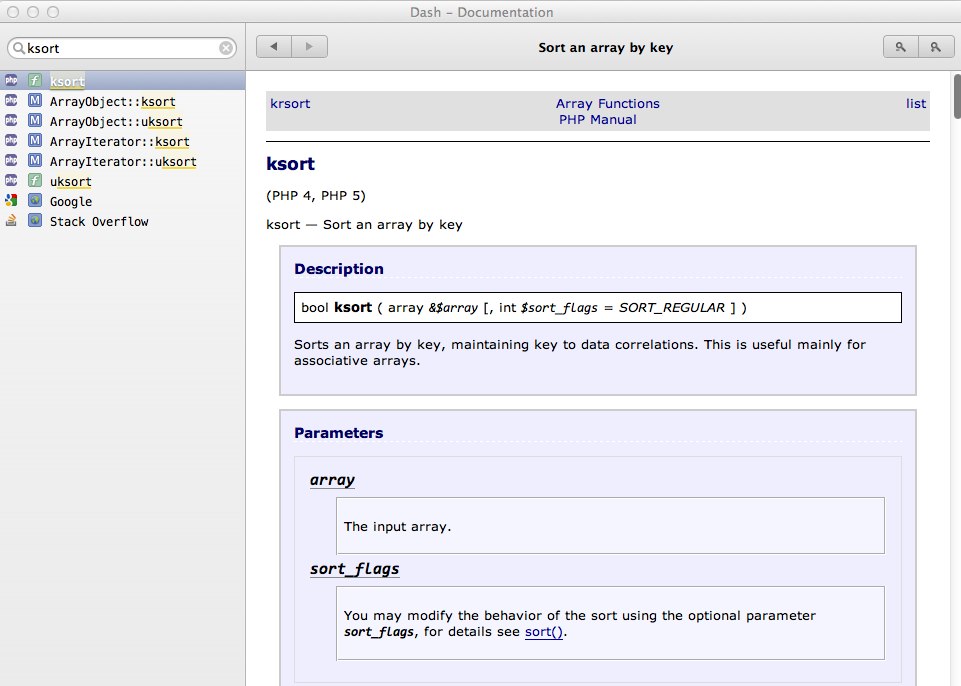
Task: Click the Stack Overflow icon in the results
Action: pos(11,221)
